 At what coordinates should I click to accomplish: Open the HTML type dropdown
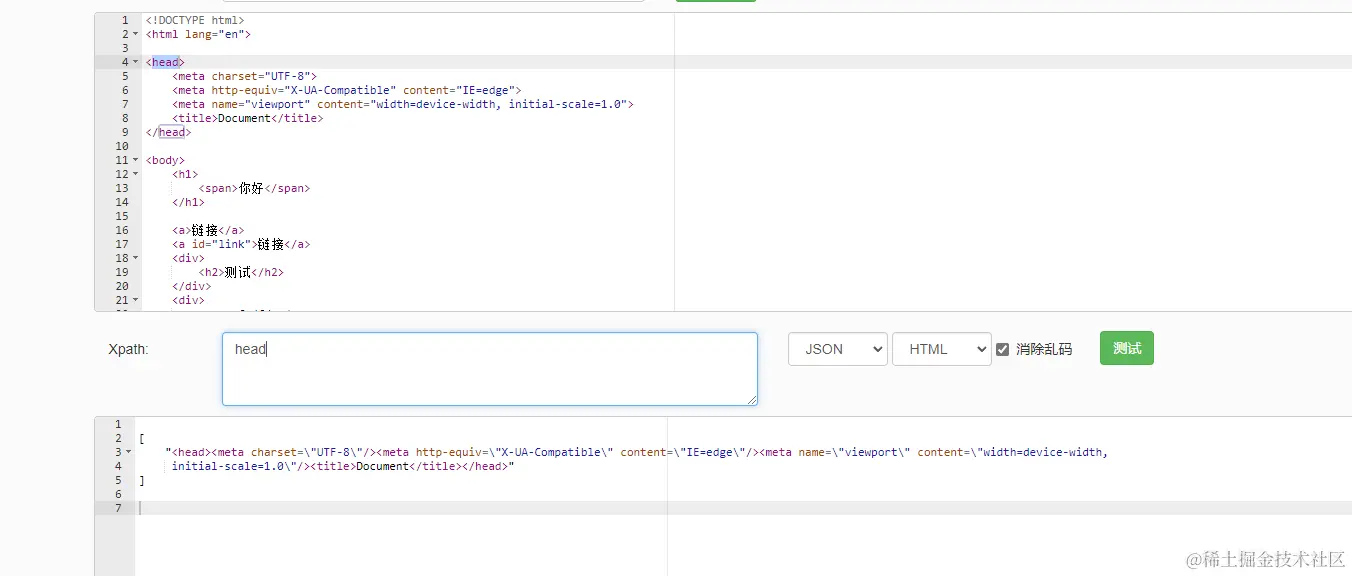click(x=941, y=349)
